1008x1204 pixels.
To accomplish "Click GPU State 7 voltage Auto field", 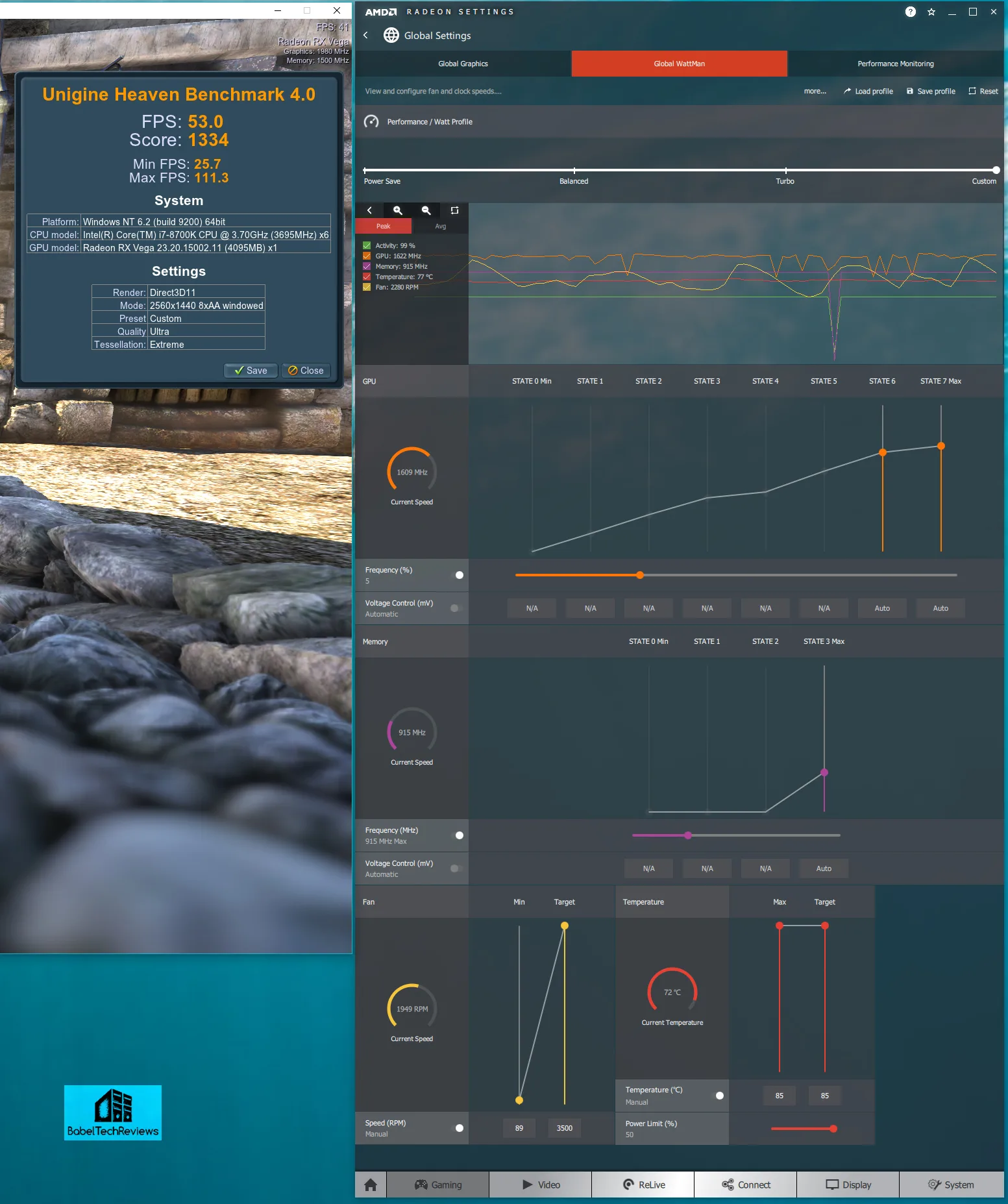I will pyautogui.click(x=940, y=608).
